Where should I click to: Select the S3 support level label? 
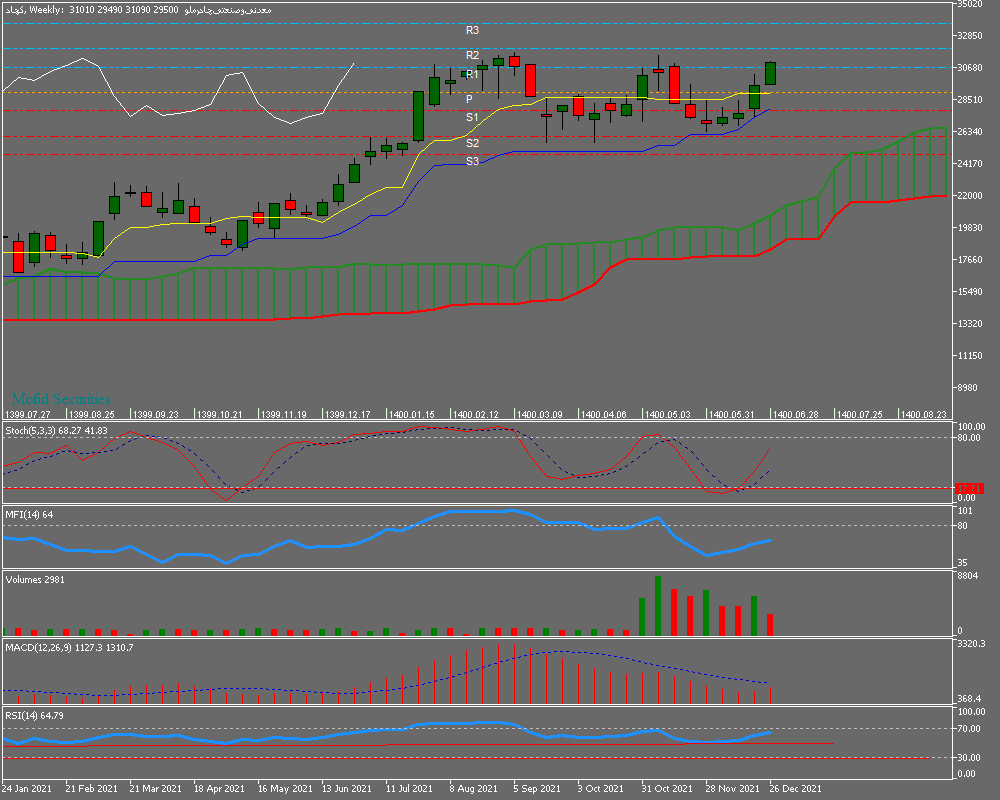coord(472,161)
